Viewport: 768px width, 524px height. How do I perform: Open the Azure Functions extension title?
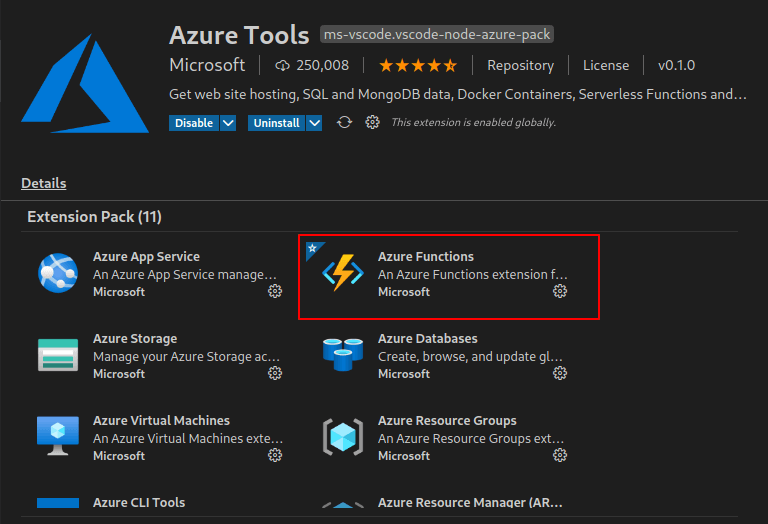pyautogui.click(x=426, y=256)
